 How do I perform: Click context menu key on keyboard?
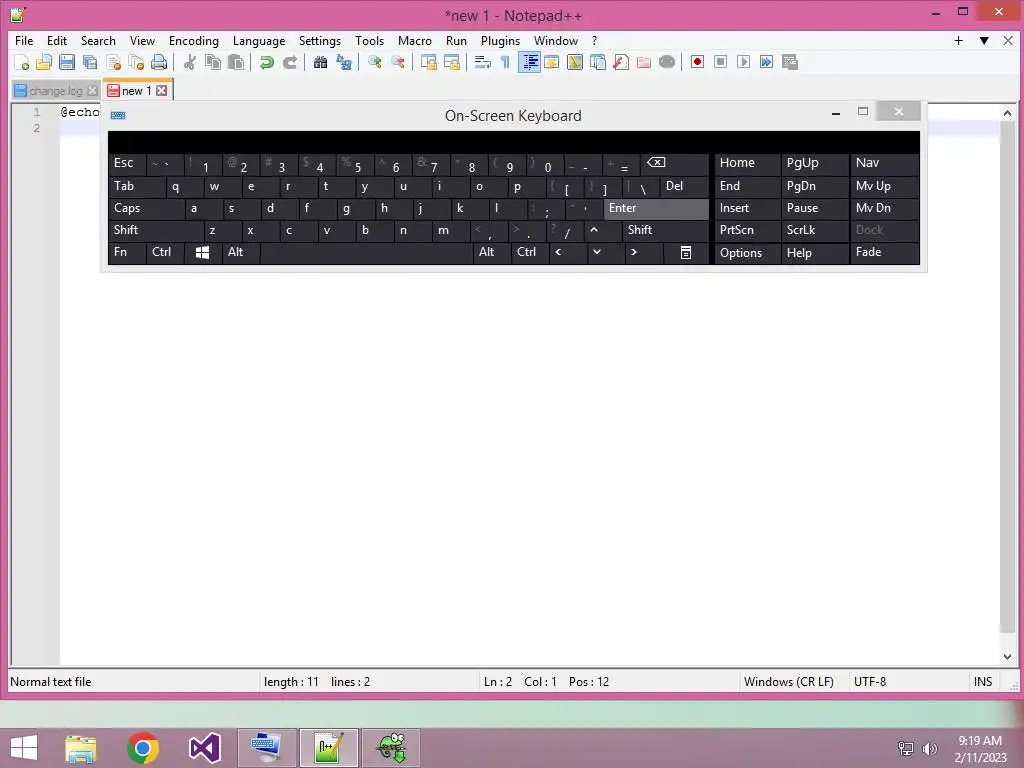coord(686,252)
